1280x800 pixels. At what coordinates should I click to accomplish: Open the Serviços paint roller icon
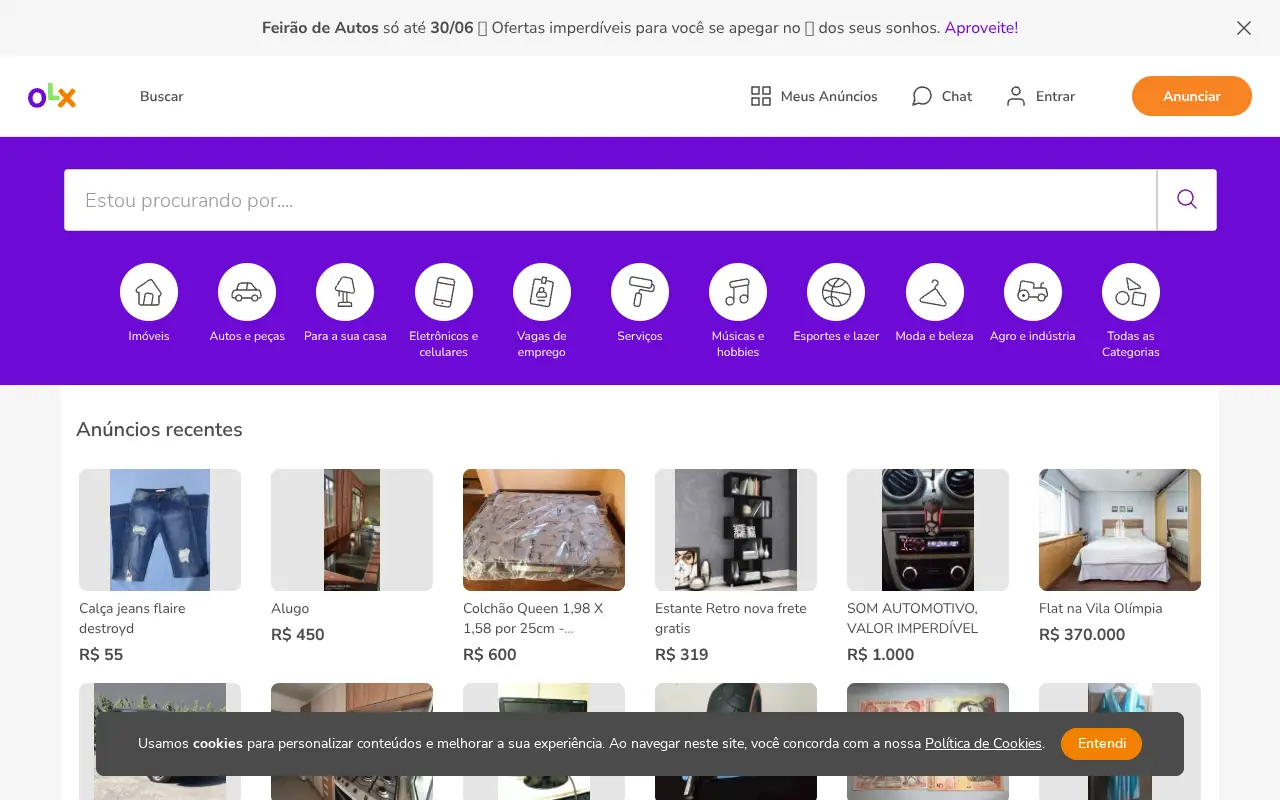point(640,292)
